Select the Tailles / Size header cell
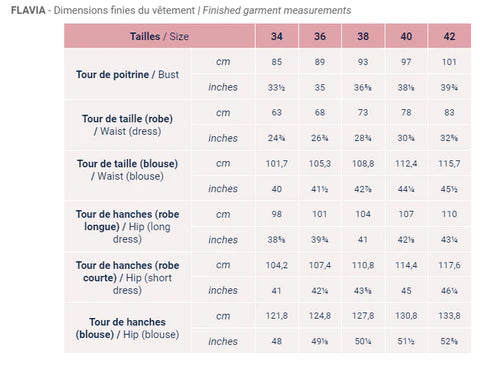Viewport: 480px width, 365px height. pyautogui.click(x=159, y=36)
